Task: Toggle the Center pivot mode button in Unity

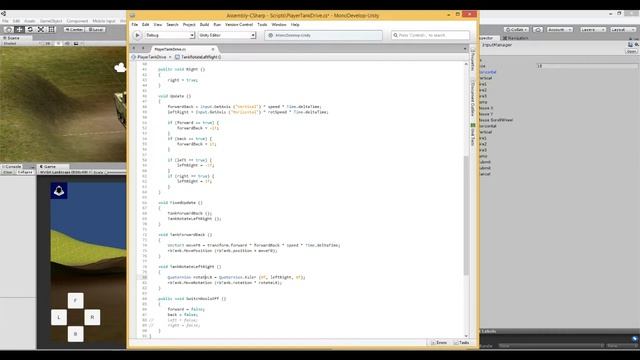Action: 74,29
